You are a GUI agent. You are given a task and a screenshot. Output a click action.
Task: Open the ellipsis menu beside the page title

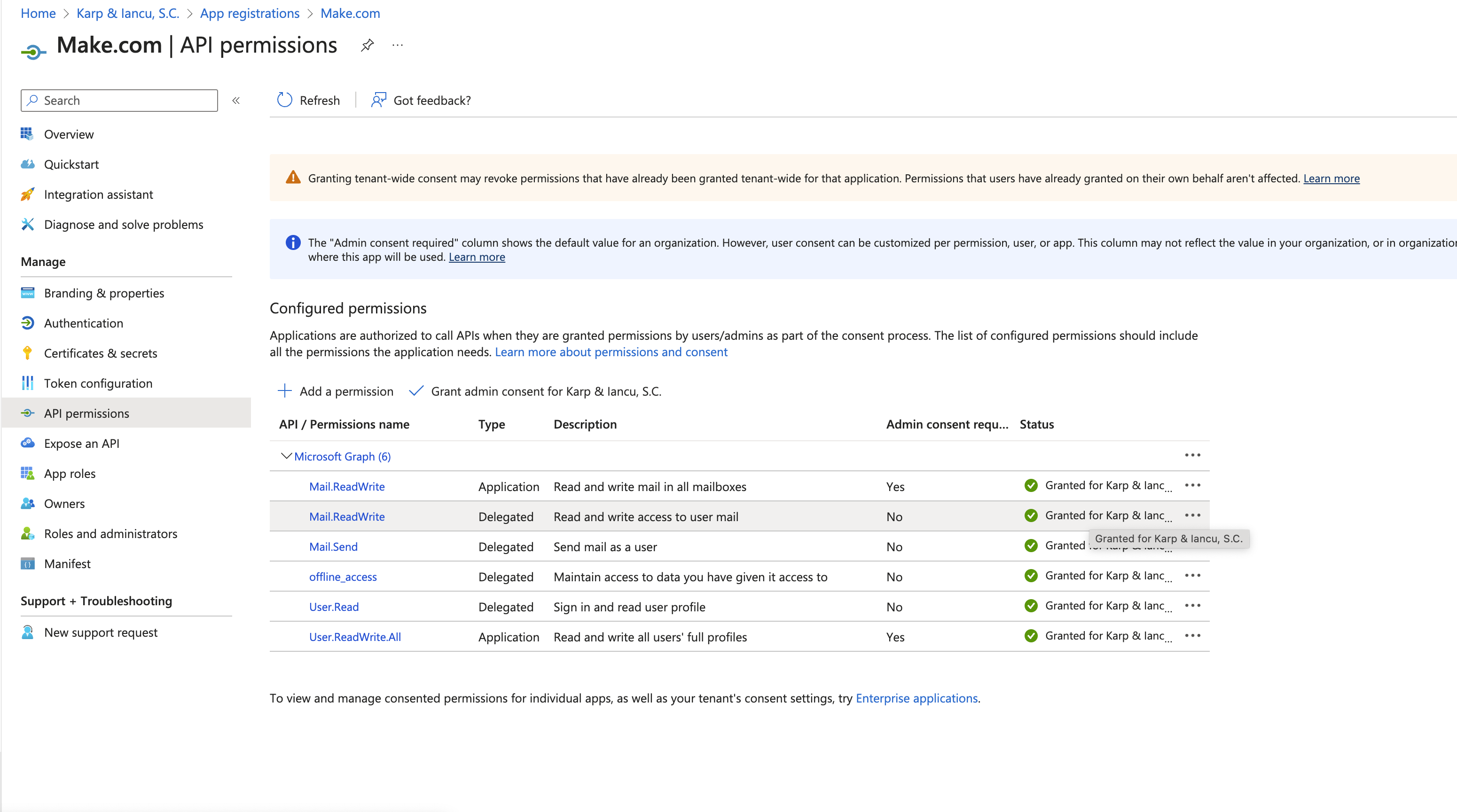(x=398, y=45)
